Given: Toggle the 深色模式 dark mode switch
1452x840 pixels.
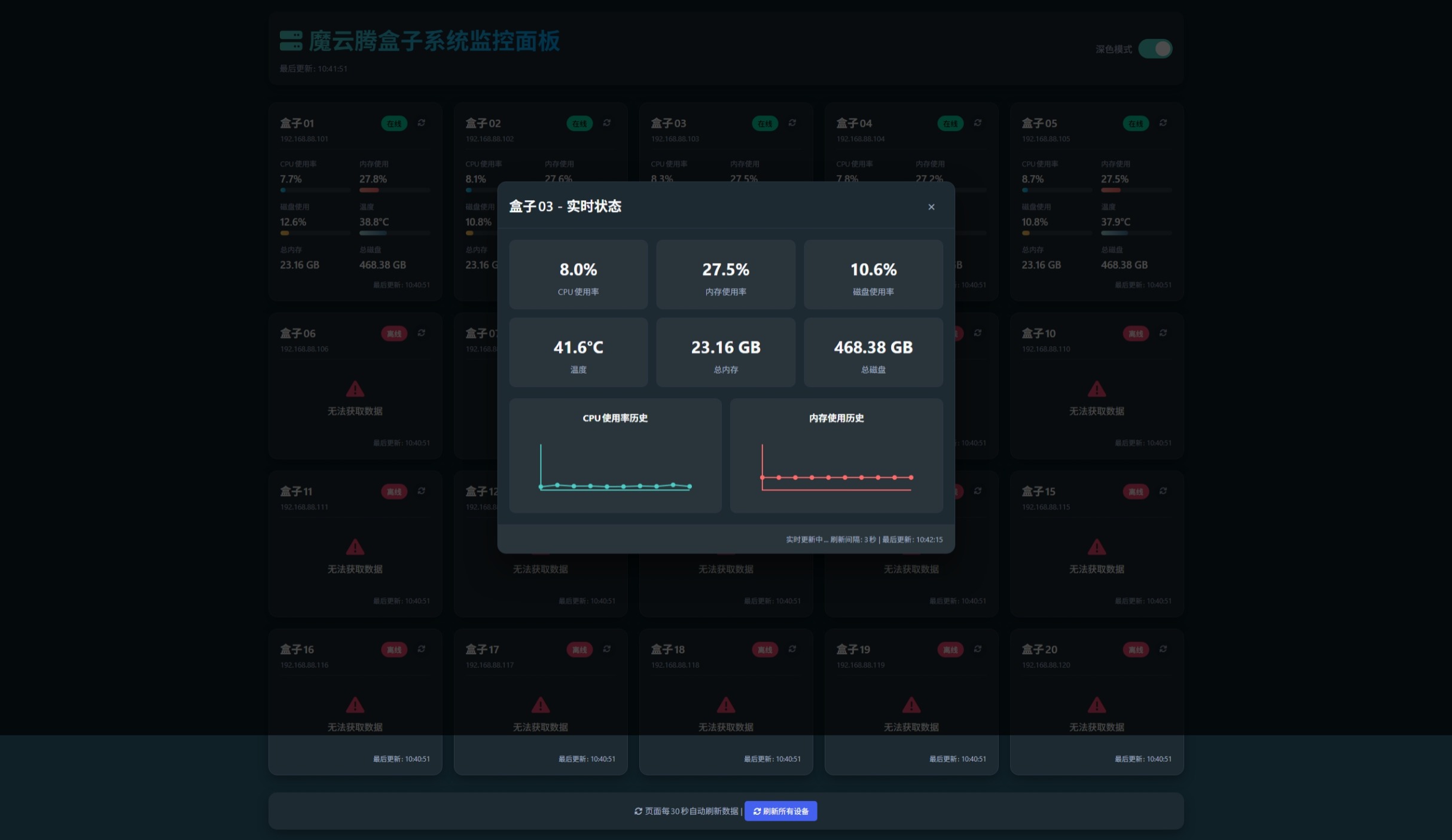Looking at the screenshot, I should tap(1155, 48).
